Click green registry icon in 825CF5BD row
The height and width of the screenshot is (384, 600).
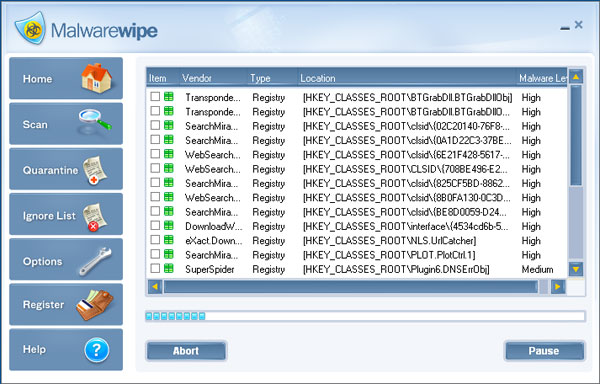pos(168,182)
